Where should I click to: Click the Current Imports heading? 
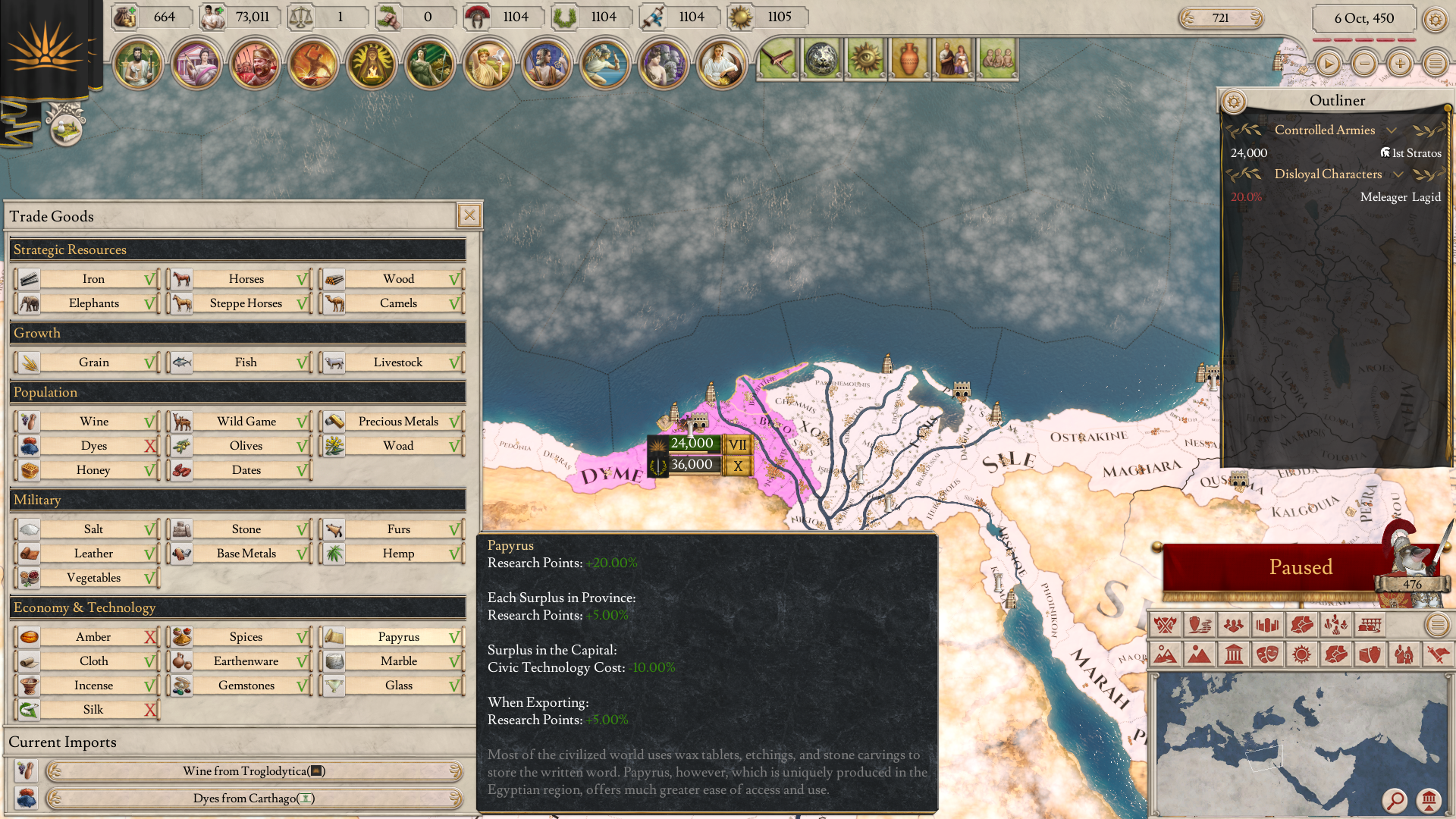[x=63, y=742]
